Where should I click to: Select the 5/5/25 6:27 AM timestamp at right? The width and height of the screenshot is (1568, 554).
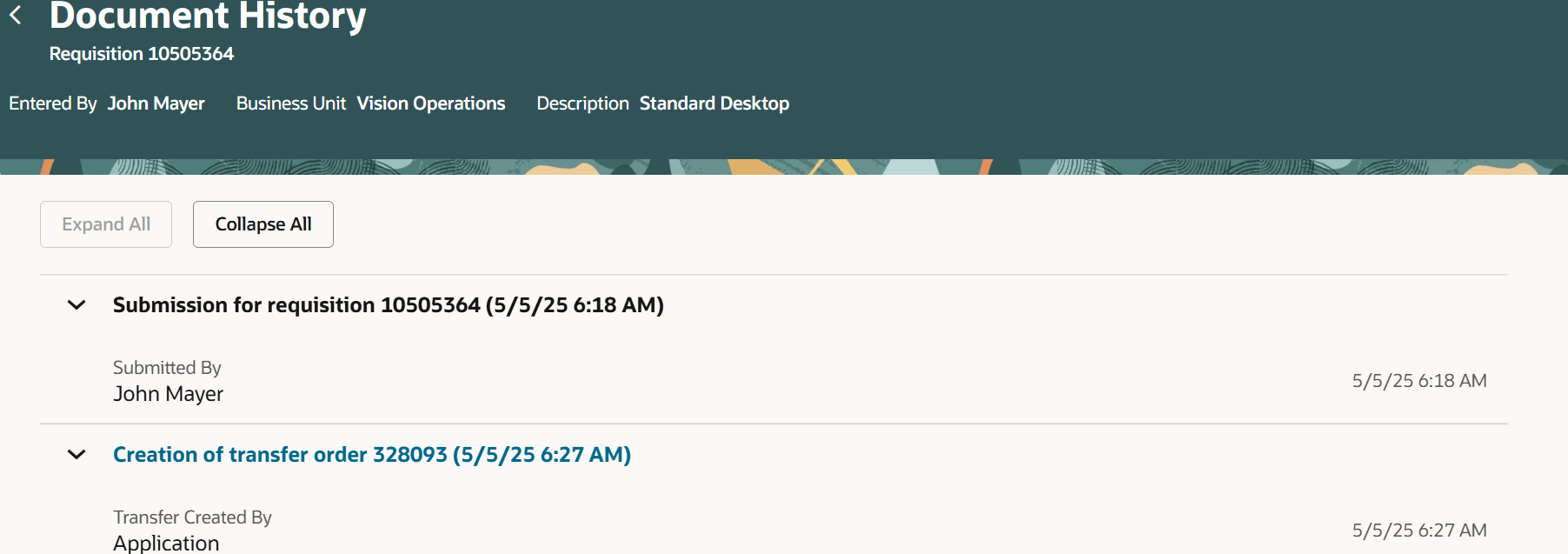pyautogui.click(x=1419, y=531)
